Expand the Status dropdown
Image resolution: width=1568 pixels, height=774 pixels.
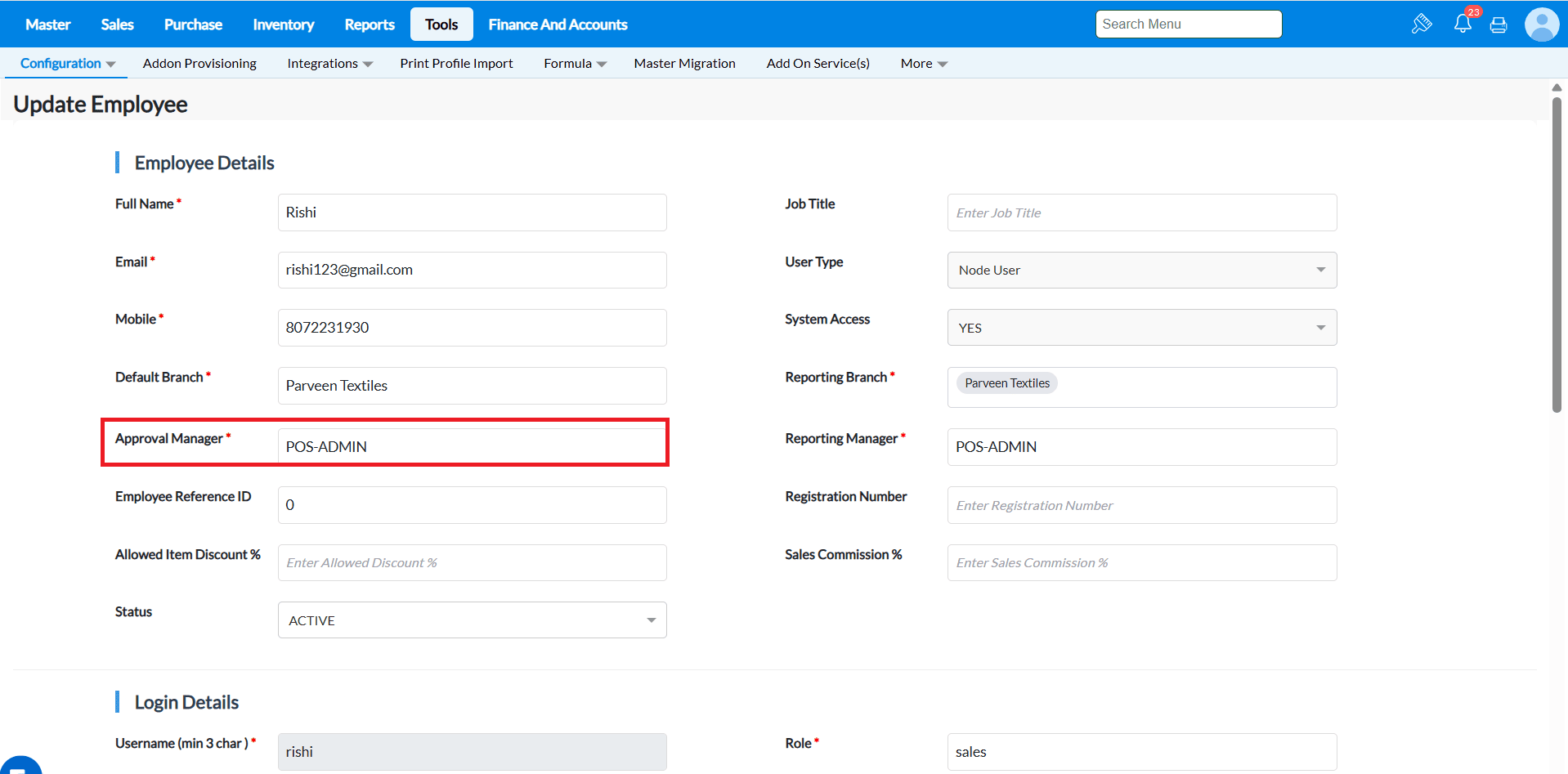(x=472, y=620)
